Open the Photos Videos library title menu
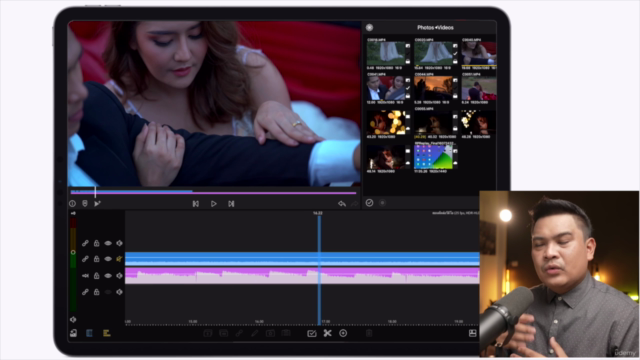640x360 pixels. click(435, 27)
